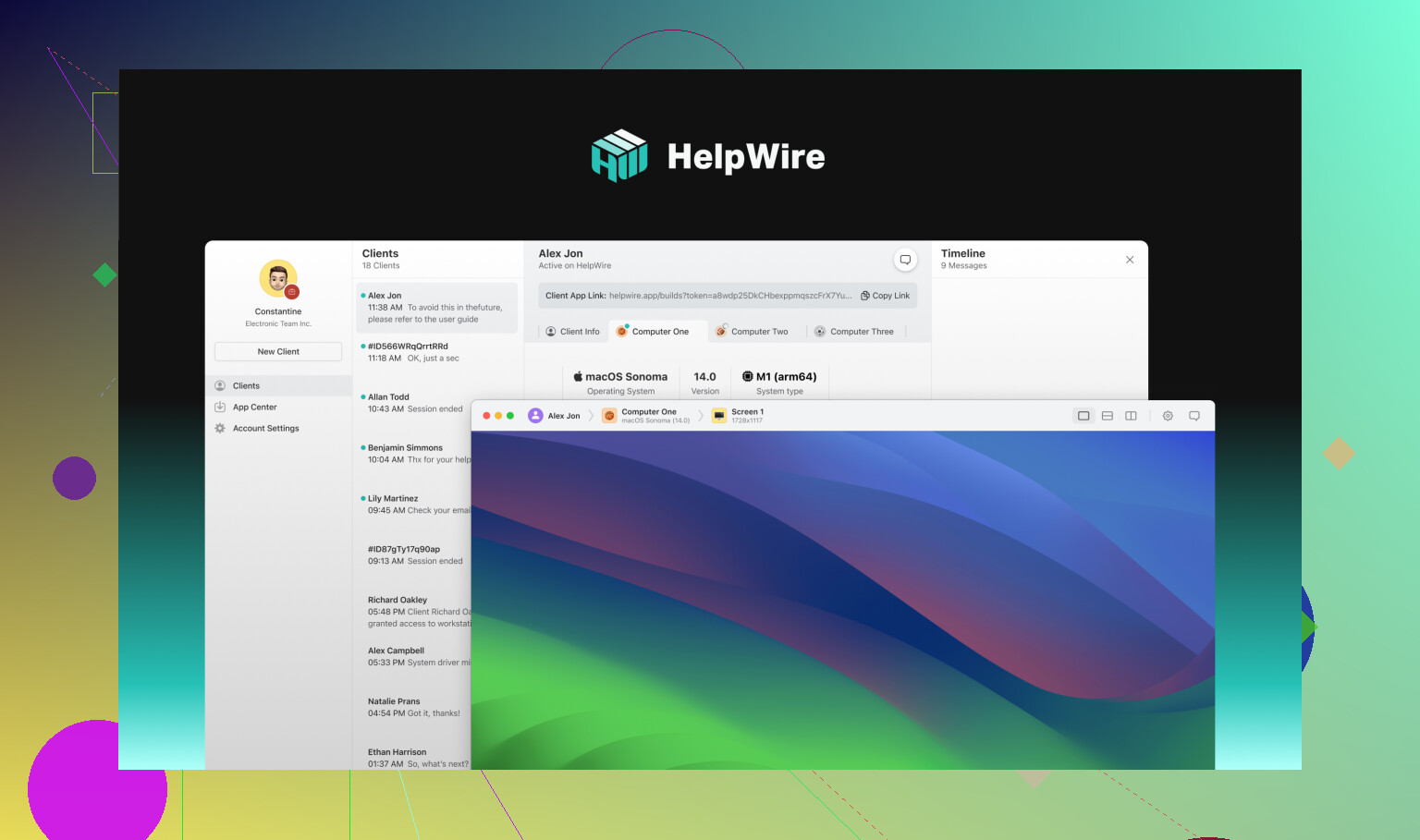Image resolution: width=1420 pixels, height=840 pixels.
Task: Click the Computer Two basketball icon
Action: [x=721, y=331]
